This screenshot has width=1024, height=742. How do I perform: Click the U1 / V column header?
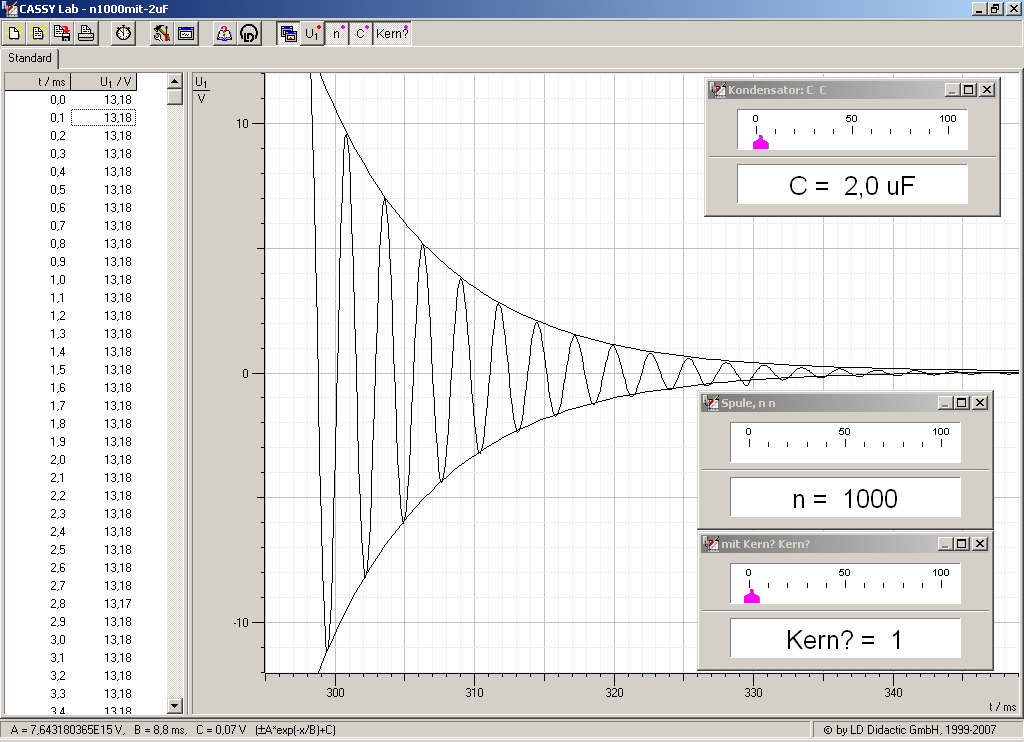point(104,82)
